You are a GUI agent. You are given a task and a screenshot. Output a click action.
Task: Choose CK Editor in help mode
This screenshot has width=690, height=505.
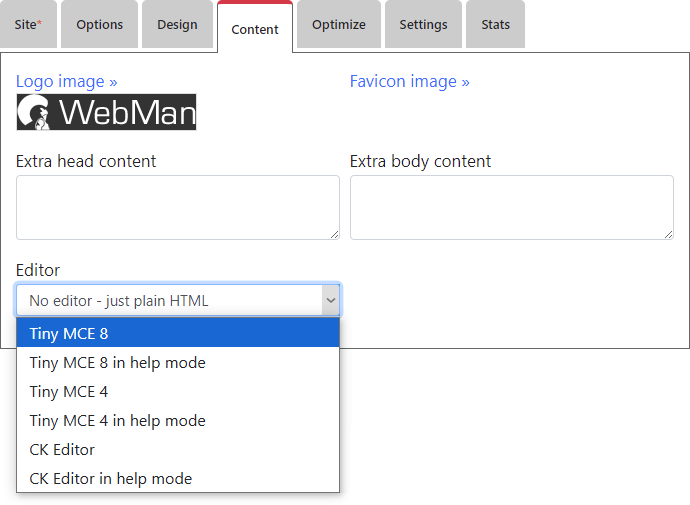(178, 479)
